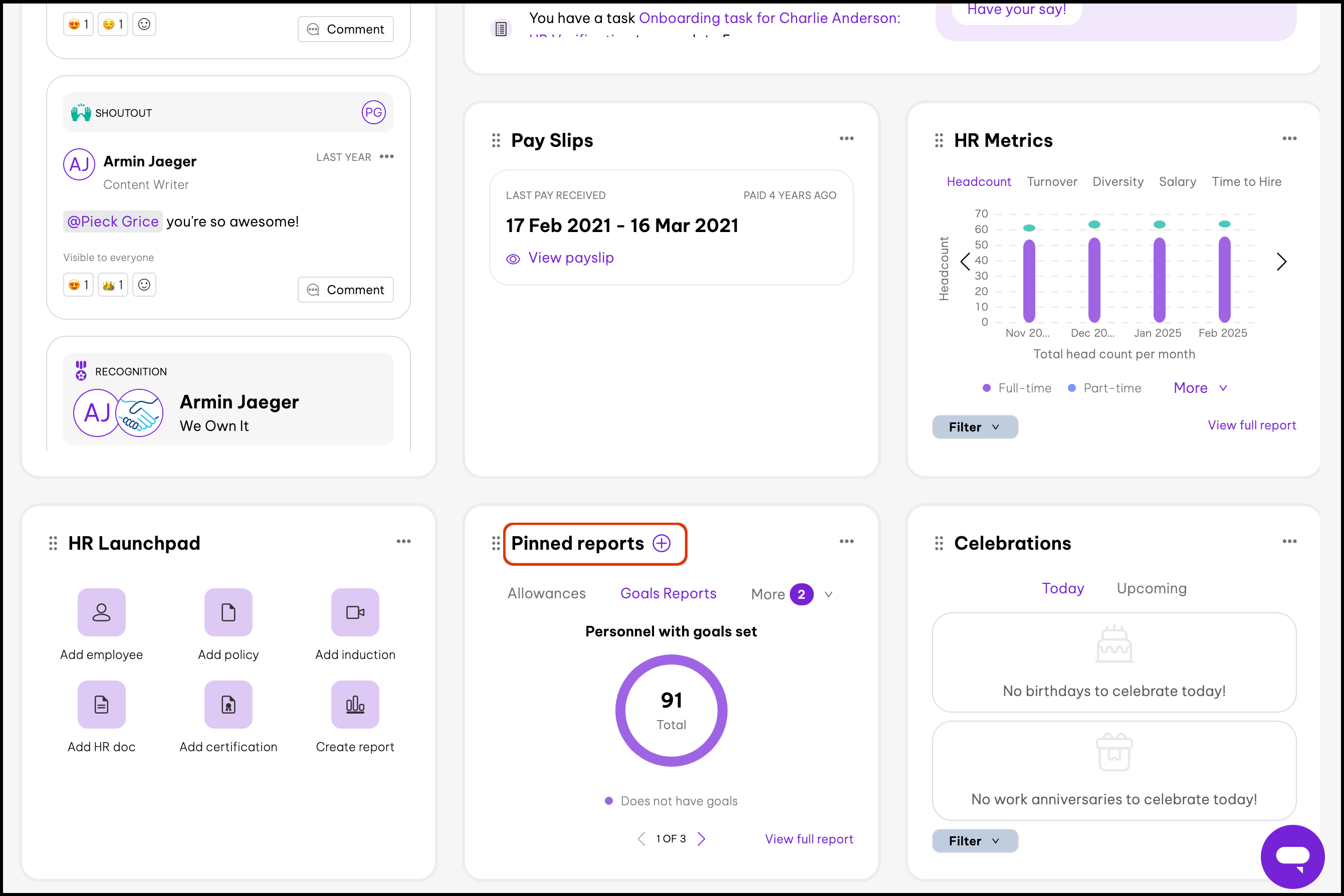This screenshot has height=896, width=1344.
Task: Click the Add certification icon
Action: coord(228,705)
